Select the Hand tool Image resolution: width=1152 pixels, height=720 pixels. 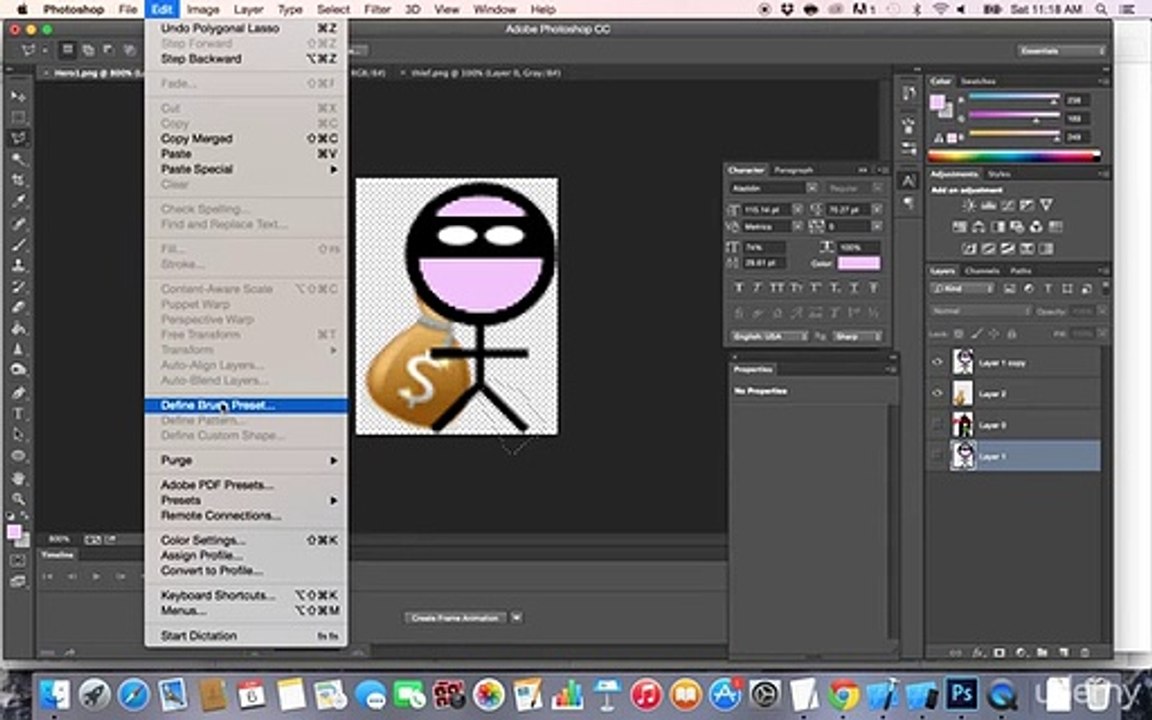[x=18, y=478]
